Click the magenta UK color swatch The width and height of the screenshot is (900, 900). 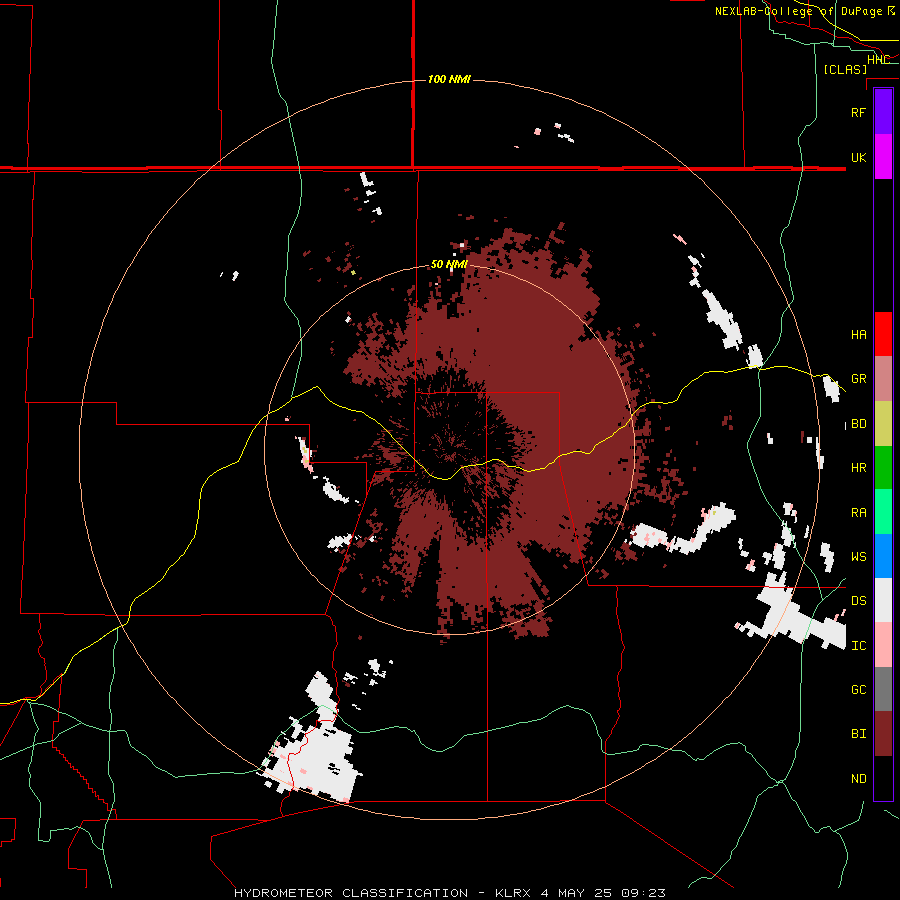pos(883,157)
